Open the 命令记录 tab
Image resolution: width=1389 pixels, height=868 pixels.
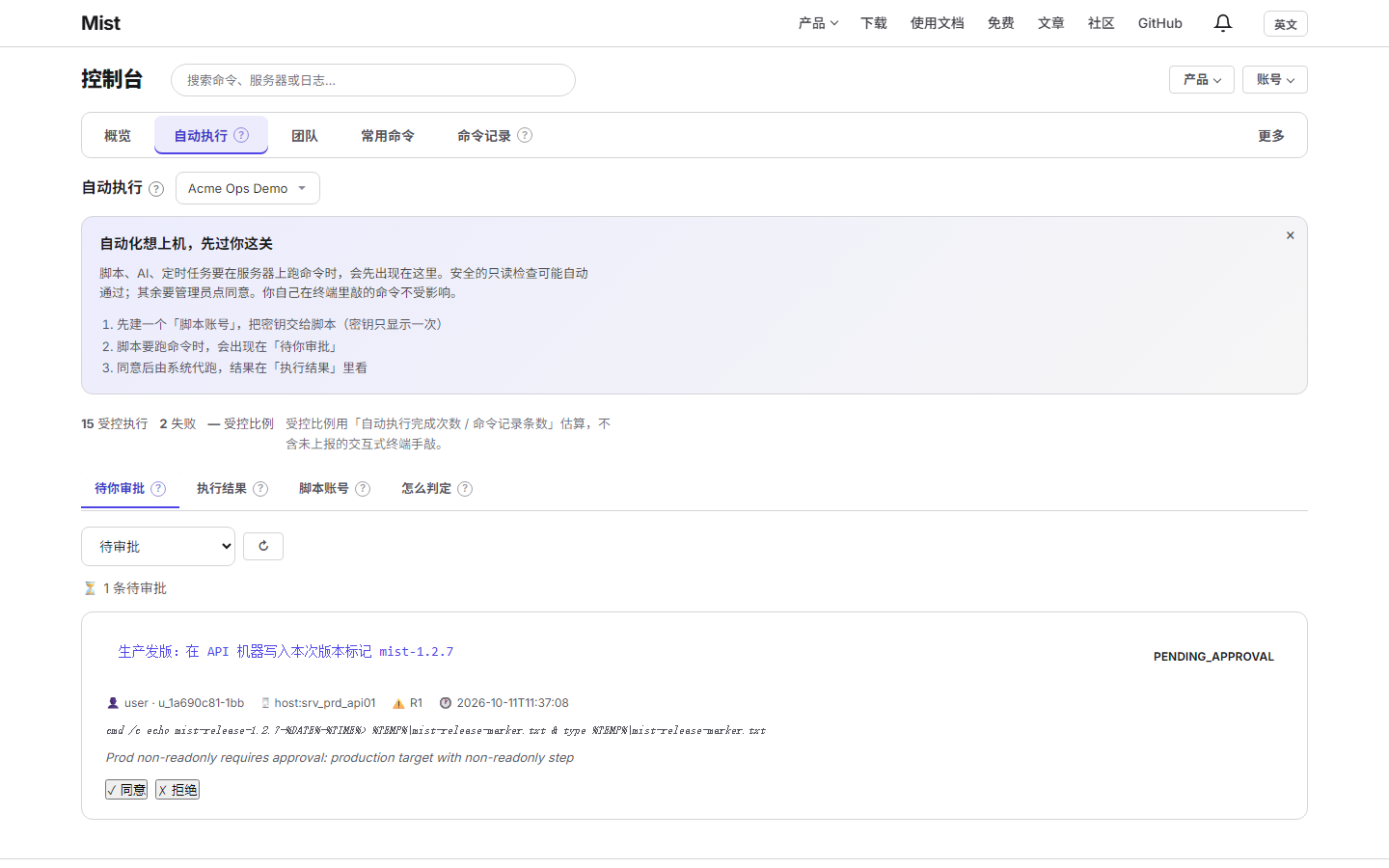484,136
